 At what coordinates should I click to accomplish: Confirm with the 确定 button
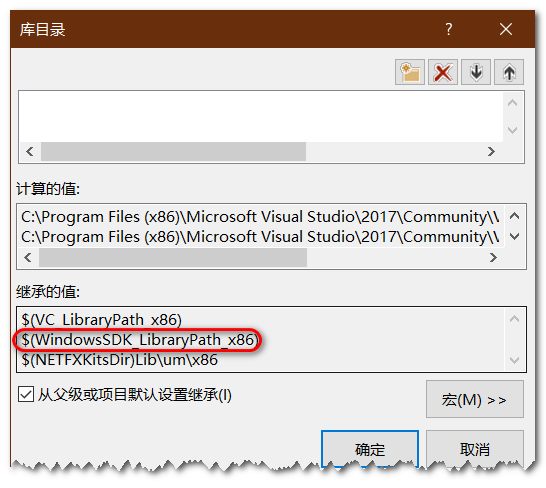(x=370, y=449)
